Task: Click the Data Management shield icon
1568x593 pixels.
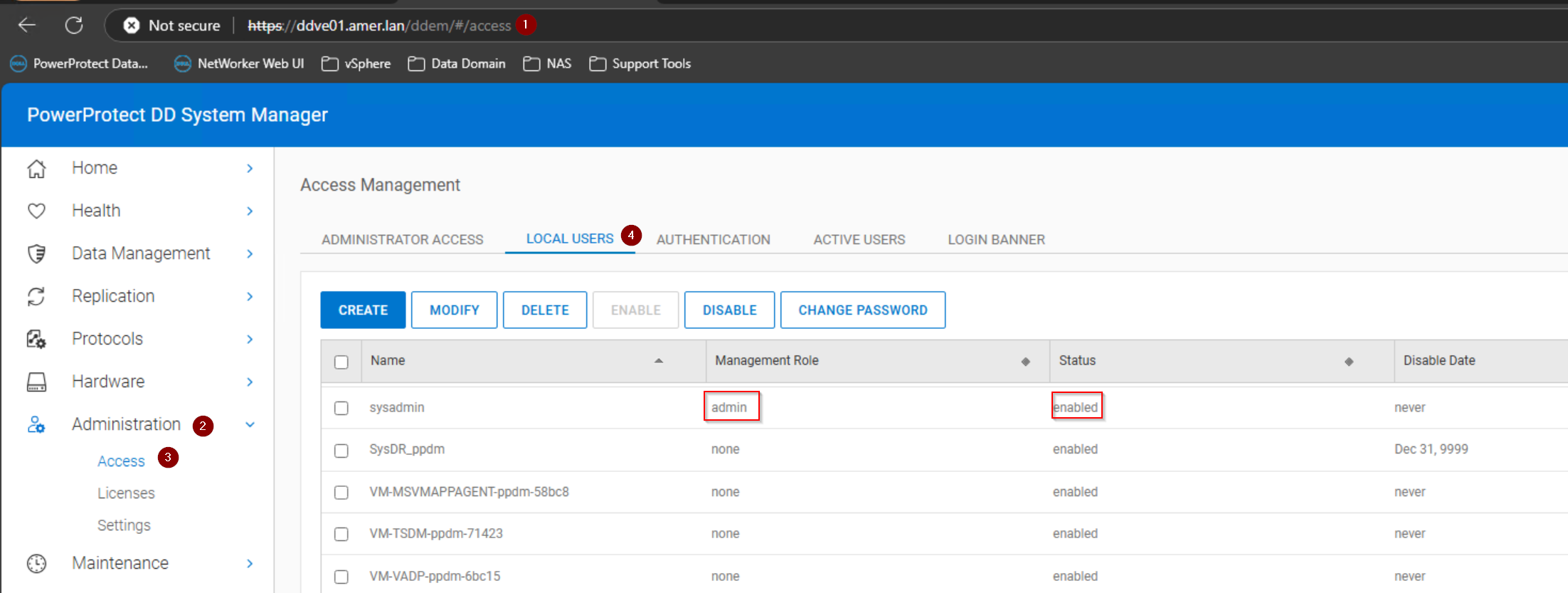Action: 36,253
